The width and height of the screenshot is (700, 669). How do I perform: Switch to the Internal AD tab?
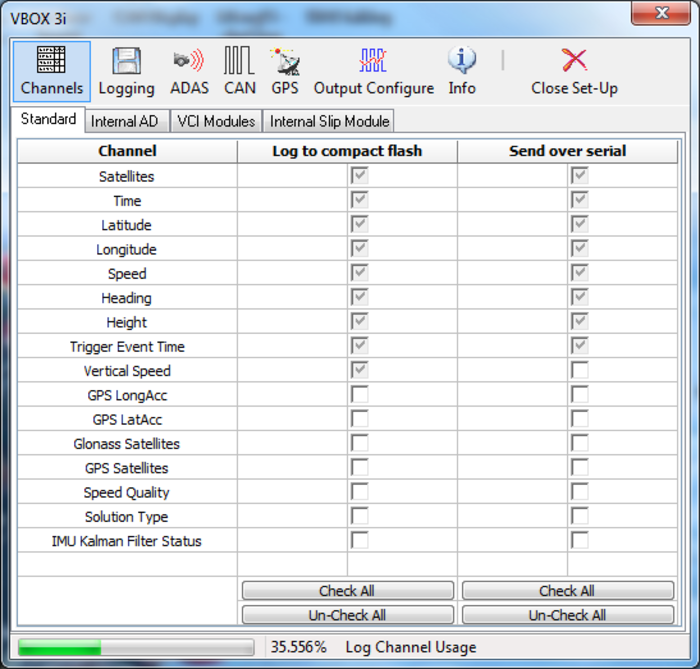pos(125,121)
